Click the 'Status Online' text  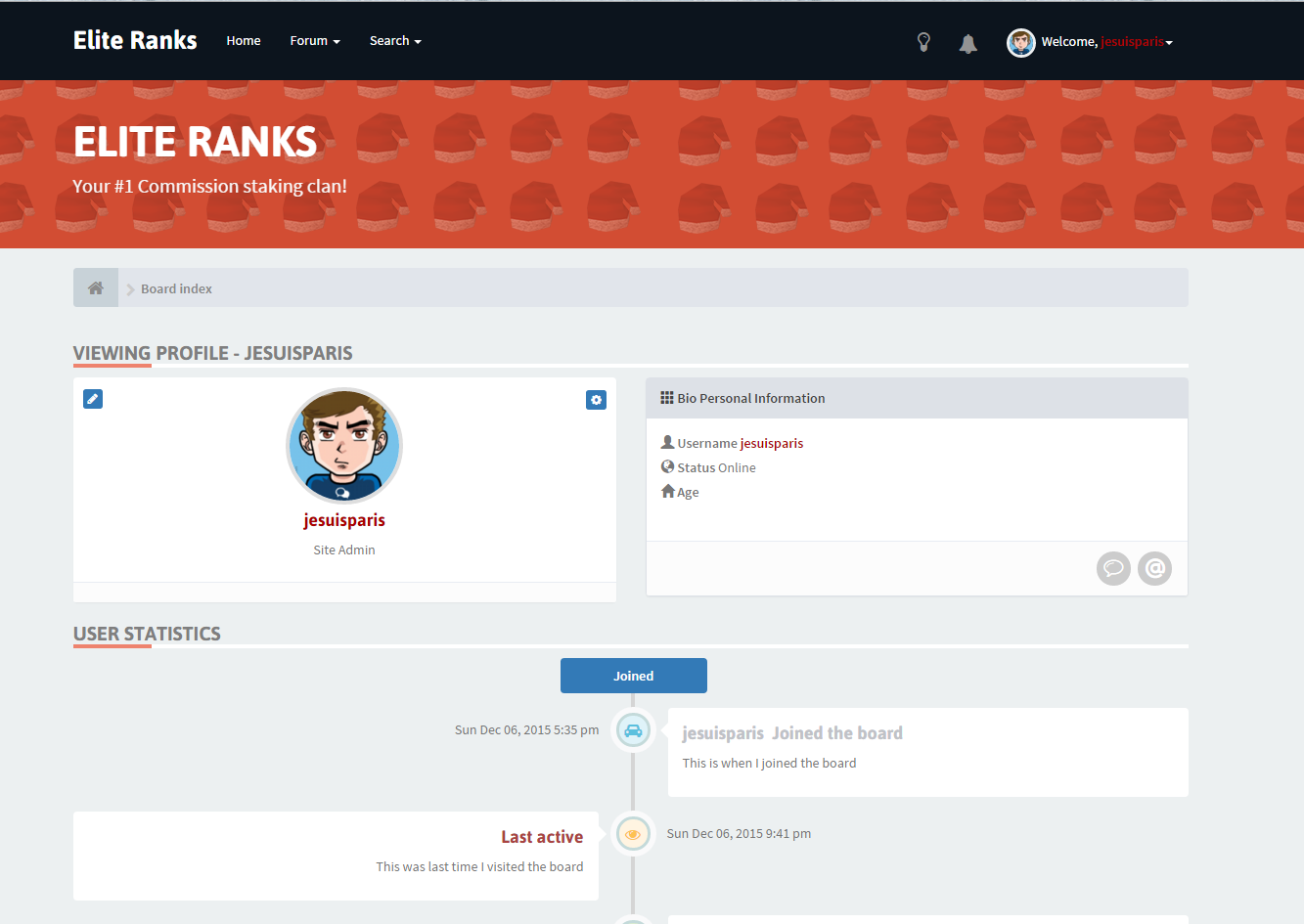pos(716,467)
